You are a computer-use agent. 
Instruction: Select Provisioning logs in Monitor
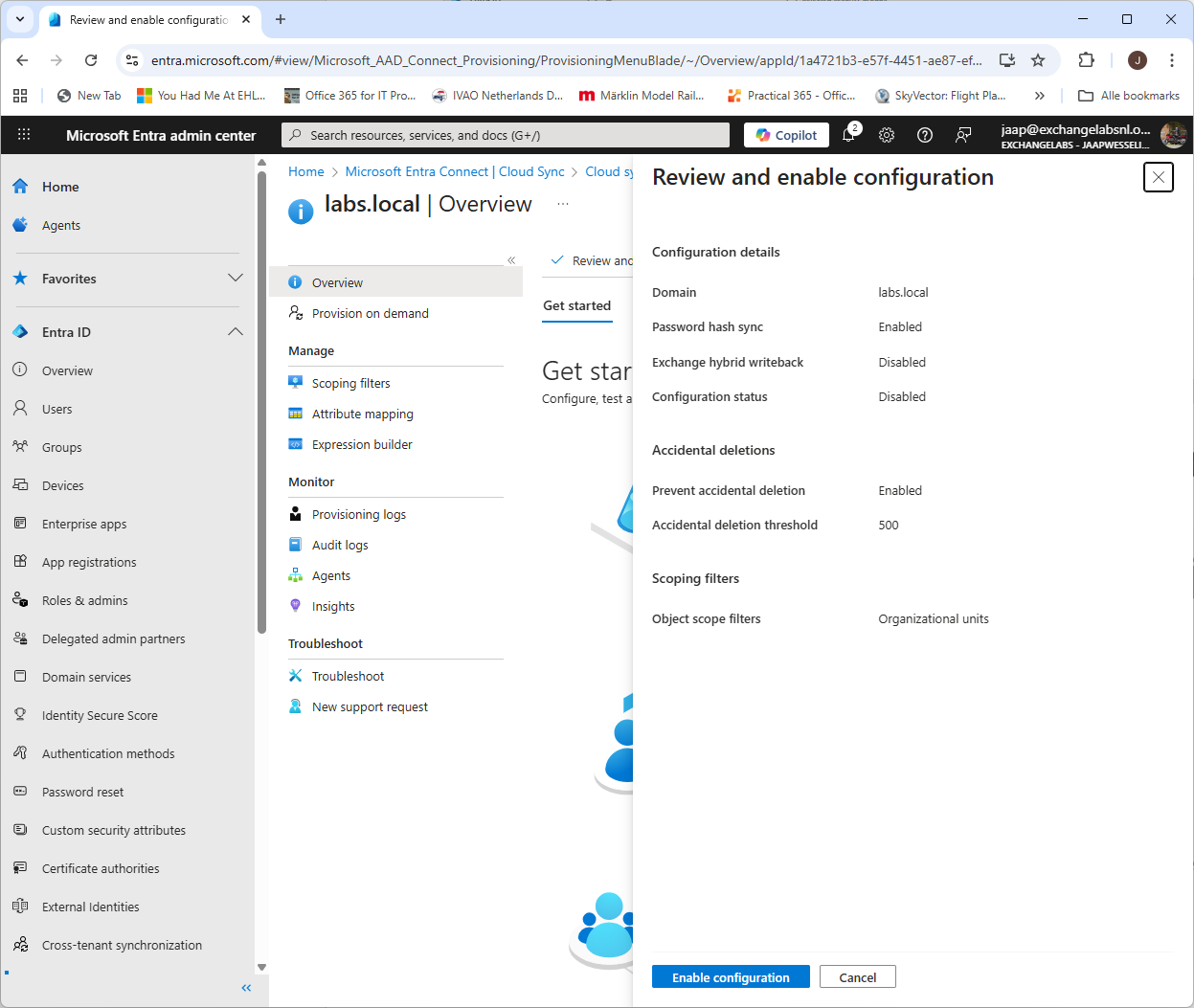(358, 514)
